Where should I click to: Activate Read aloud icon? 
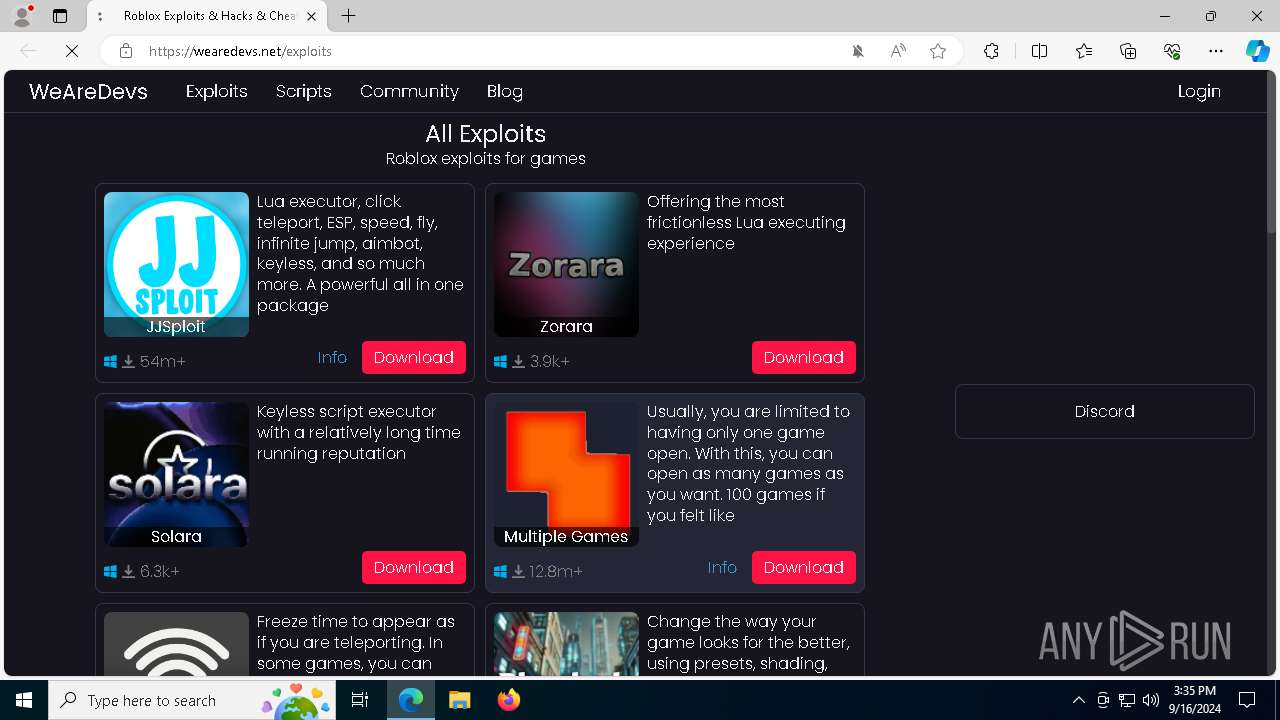[898, 51]
